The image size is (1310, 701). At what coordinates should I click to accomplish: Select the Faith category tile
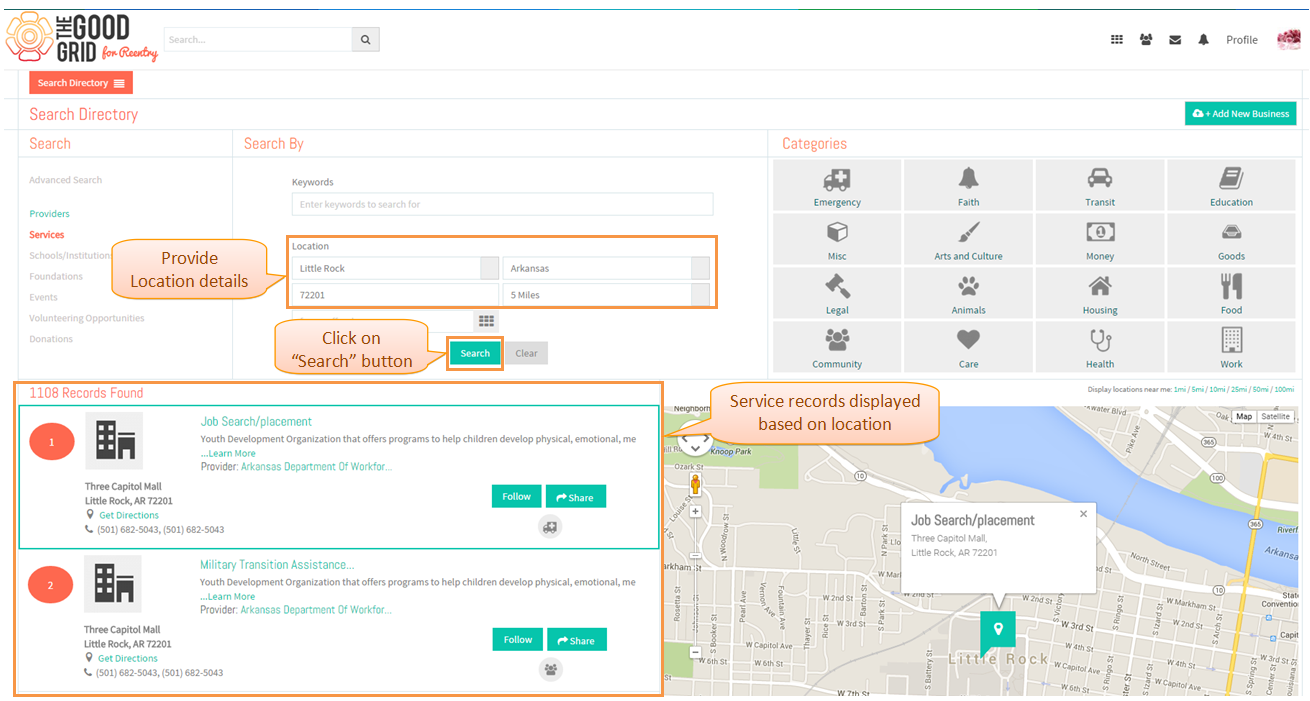tap(968, 186)
